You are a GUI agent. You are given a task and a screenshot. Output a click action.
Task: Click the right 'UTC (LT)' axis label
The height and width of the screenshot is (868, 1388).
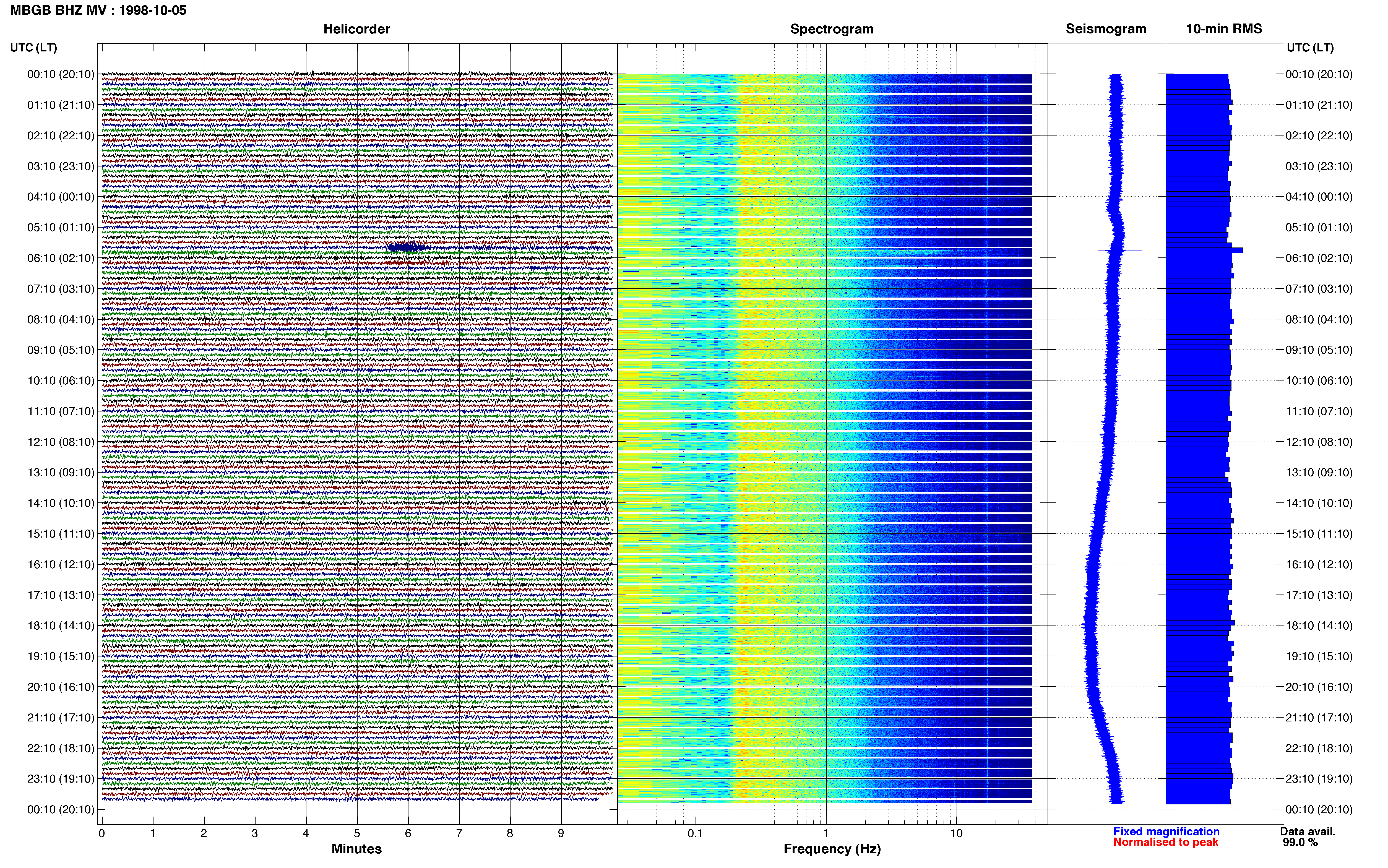point(1310,48)
